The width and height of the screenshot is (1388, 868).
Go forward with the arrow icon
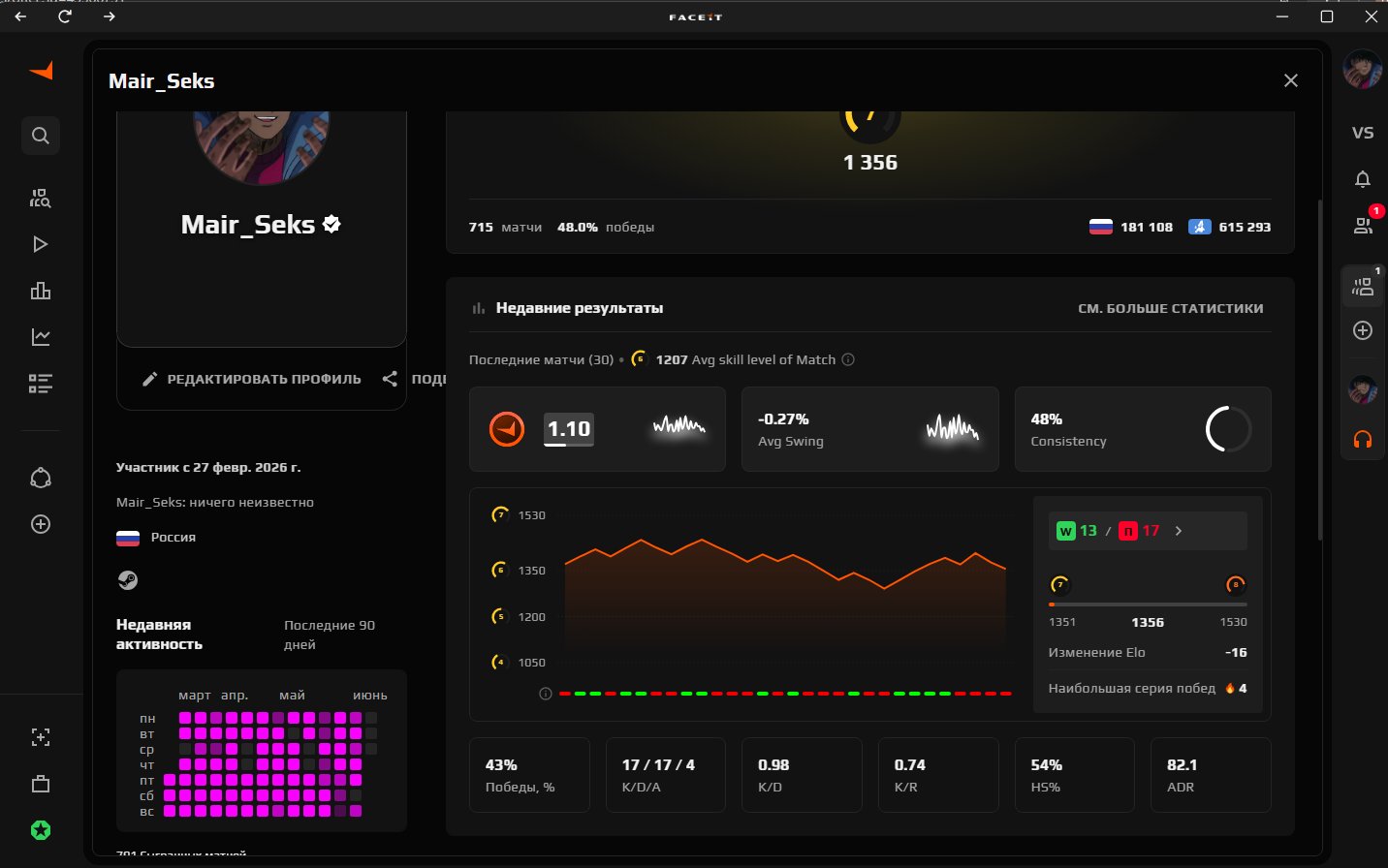110,16
